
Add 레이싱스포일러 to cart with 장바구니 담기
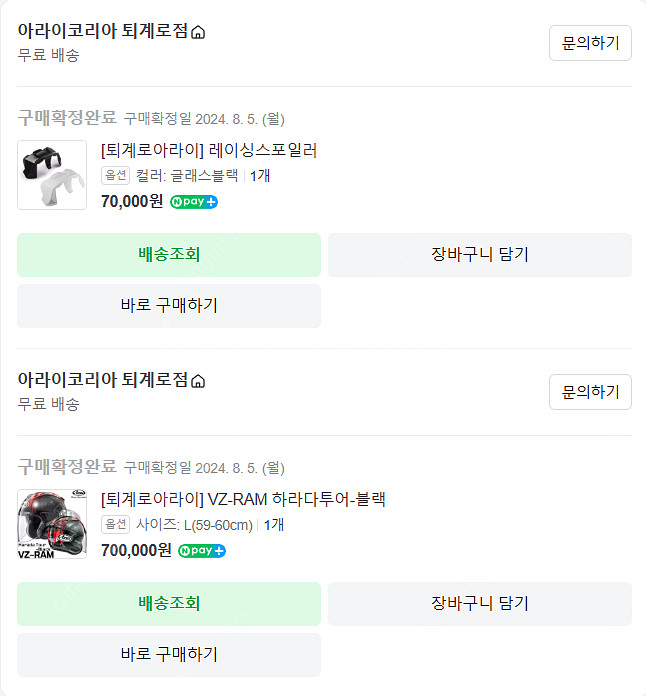480,254
